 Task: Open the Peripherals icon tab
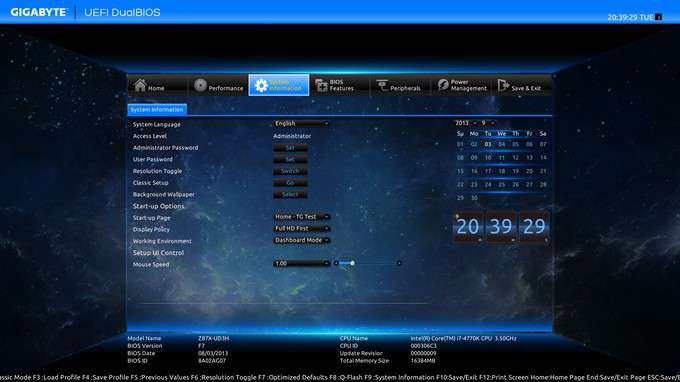pyautogui.click(x=382, y=85)
